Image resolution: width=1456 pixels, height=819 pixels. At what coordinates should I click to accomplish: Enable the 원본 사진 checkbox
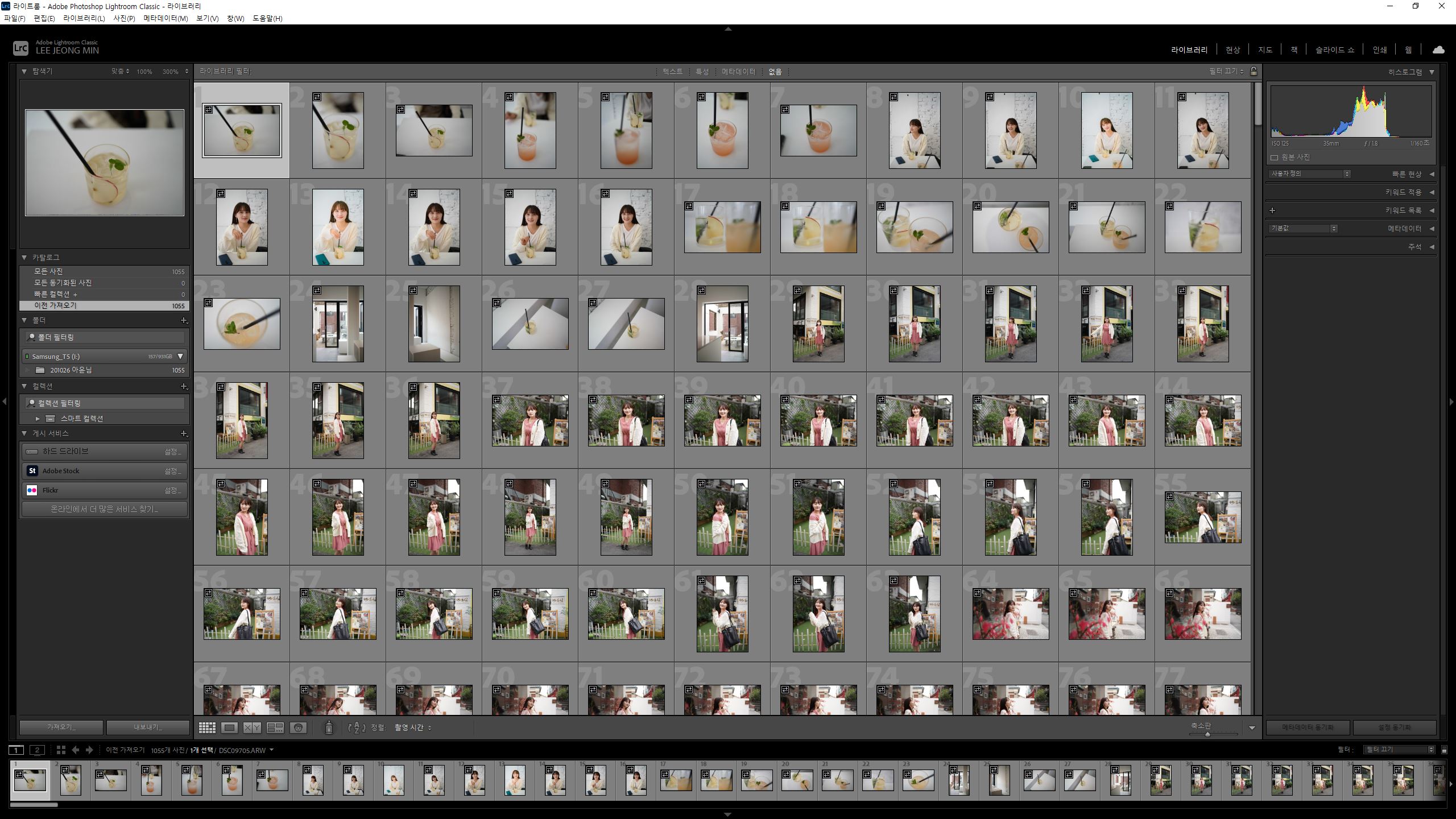click(1275, 158)
